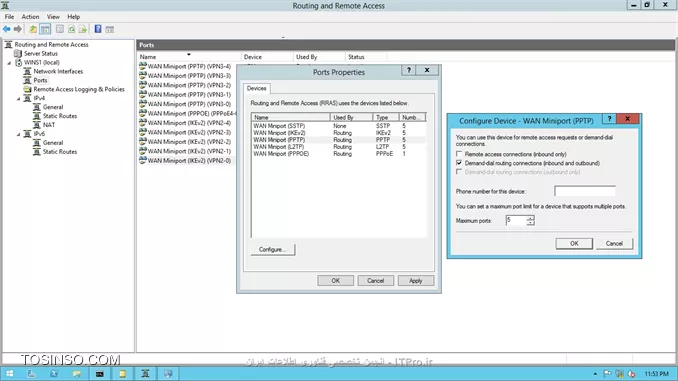Switch to Routing and Remote Access taskbar icon

145,374
